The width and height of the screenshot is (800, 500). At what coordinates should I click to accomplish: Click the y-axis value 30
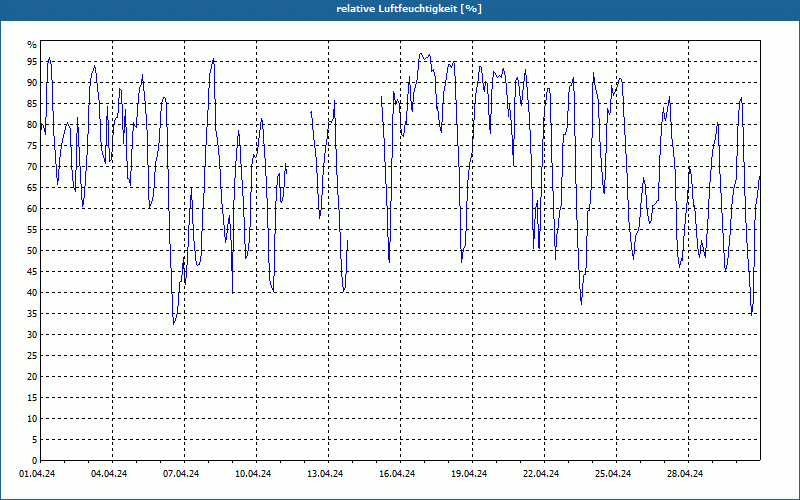[32, 335]
